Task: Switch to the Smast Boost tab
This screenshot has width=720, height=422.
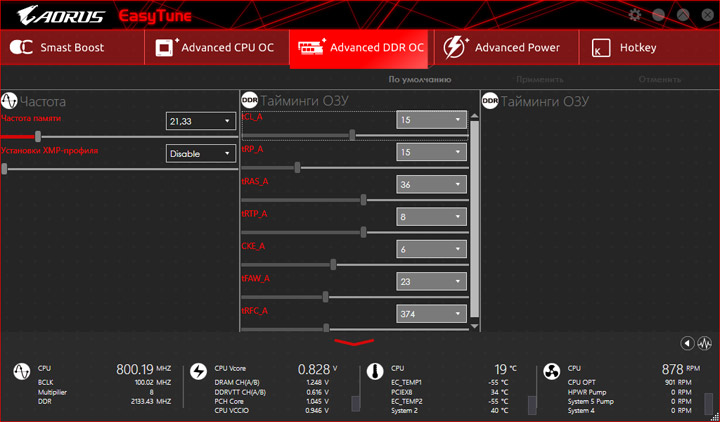Action: [72, 47]
